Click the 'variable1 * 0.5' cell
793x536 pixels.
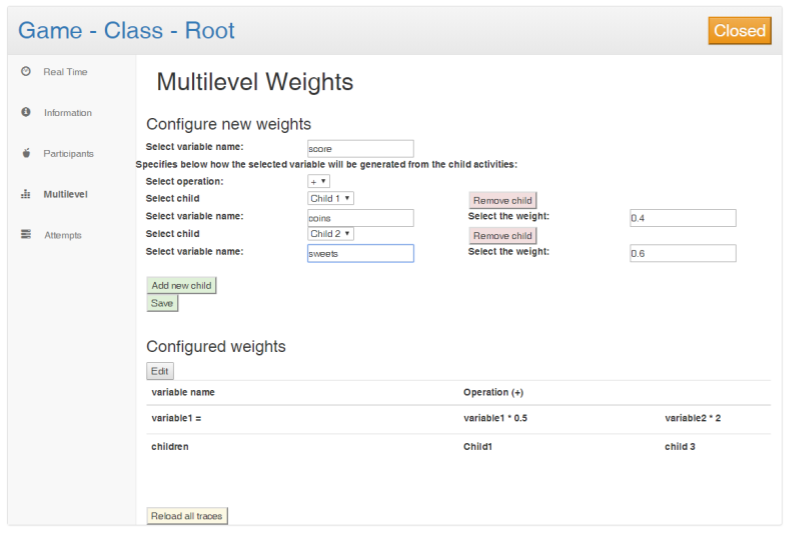[x=495, y=418]
